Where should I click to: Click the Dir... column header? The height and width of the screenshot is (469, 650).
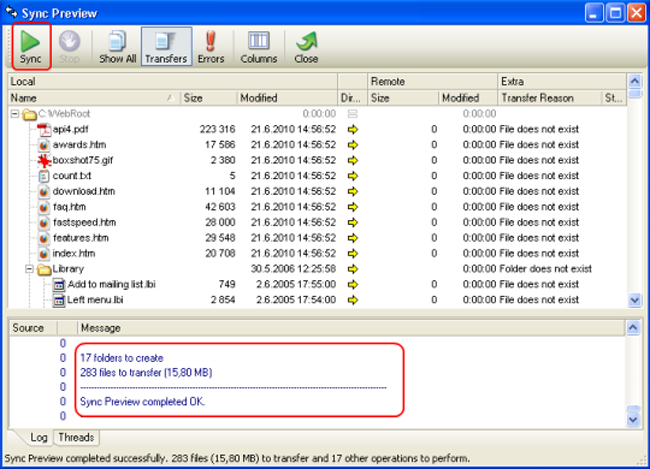point(352,98)
